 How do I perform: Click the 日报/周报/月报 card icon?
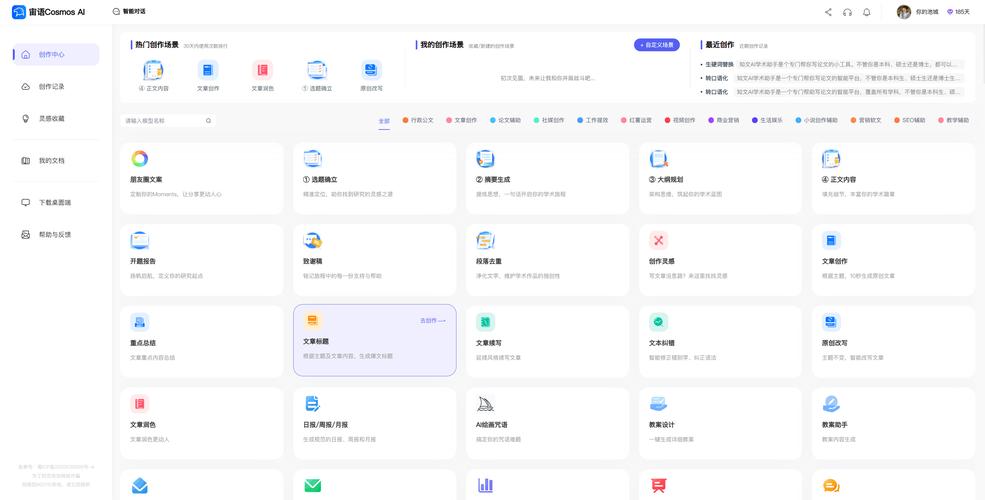point(312,404)
